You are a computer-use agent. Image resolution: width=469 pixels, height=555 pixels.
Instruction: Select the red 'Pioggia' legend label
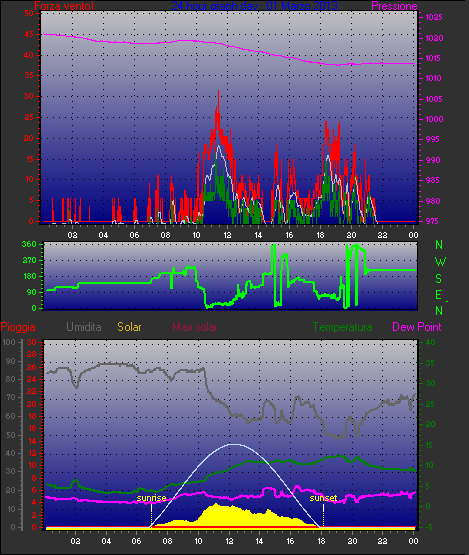18,327
